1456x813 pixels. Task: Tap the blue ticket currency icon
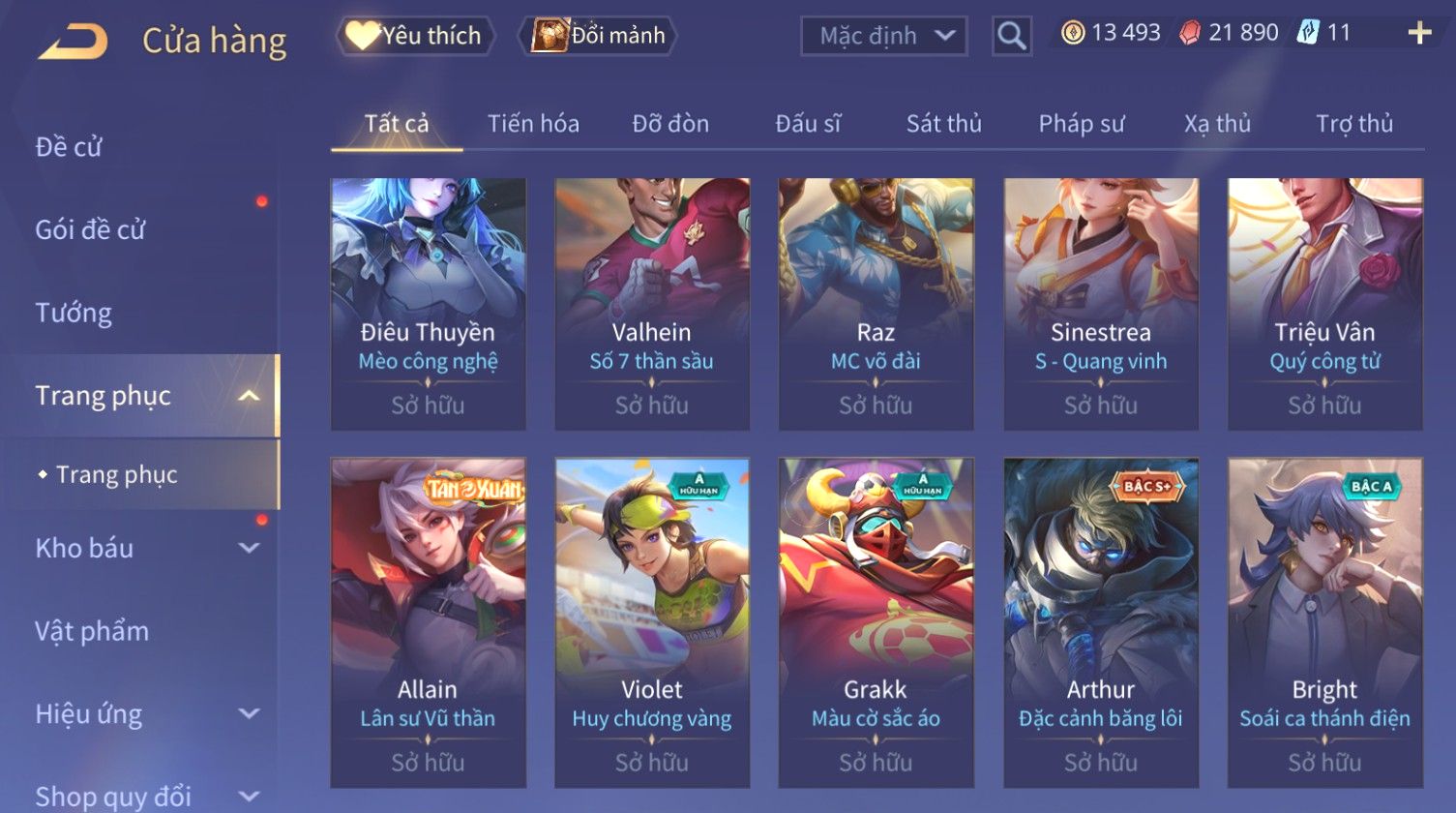1308,33
